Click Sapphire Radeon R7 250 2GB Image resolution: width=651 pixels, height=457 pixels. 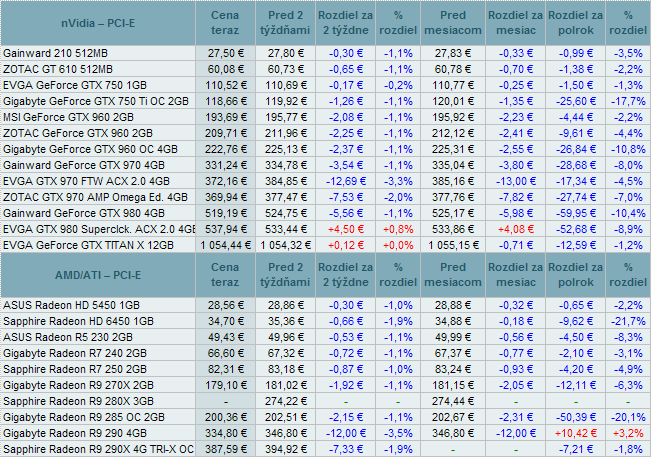75,369
